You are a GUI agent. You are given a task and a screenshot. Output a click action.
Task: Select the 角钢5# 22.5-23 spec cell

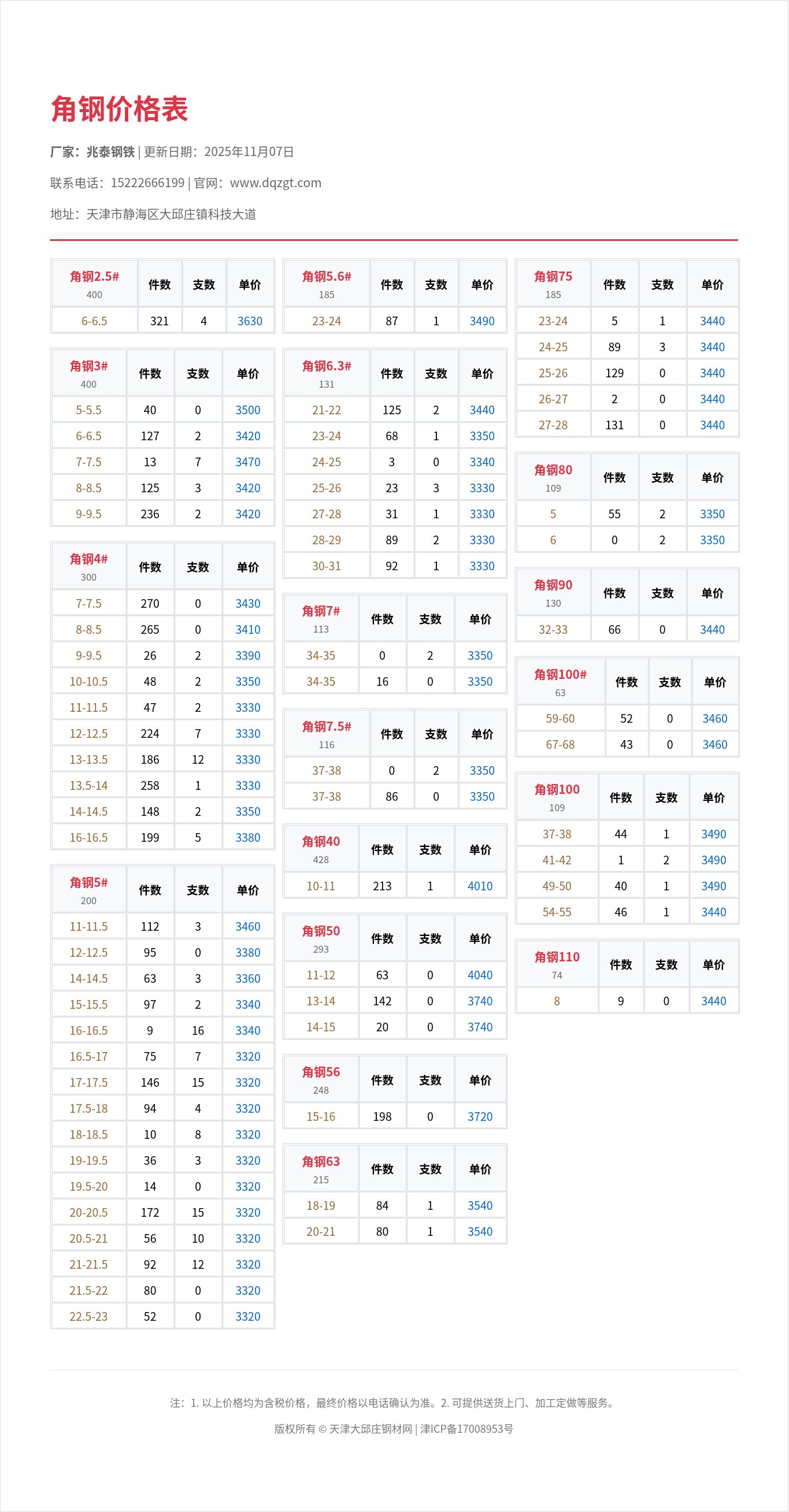88,1317
